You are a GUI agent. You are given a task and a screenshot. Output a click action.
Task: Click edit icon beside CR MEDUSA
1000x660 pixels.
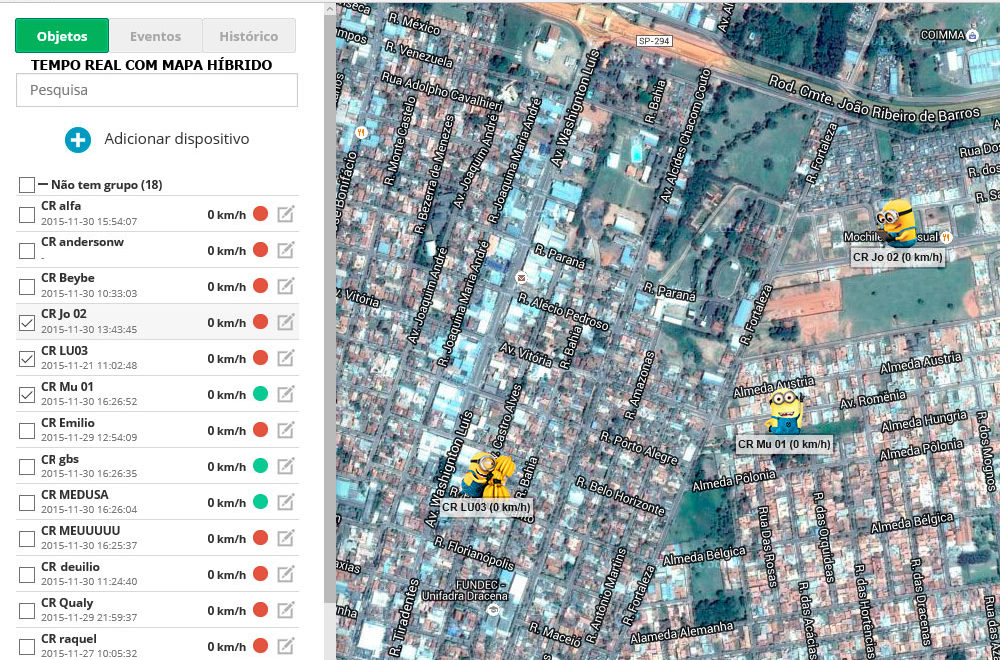286,502
